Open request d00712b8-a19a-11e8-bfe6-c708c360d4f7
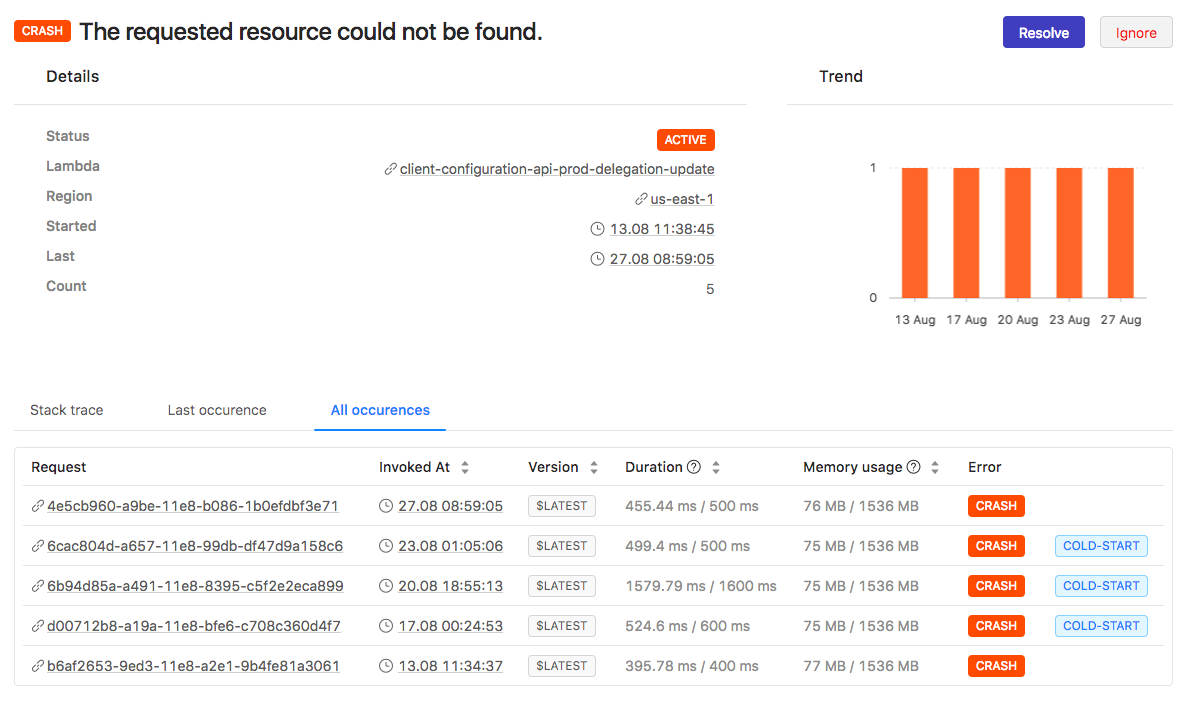This screenshot has height=706, width=1192. 194,626
